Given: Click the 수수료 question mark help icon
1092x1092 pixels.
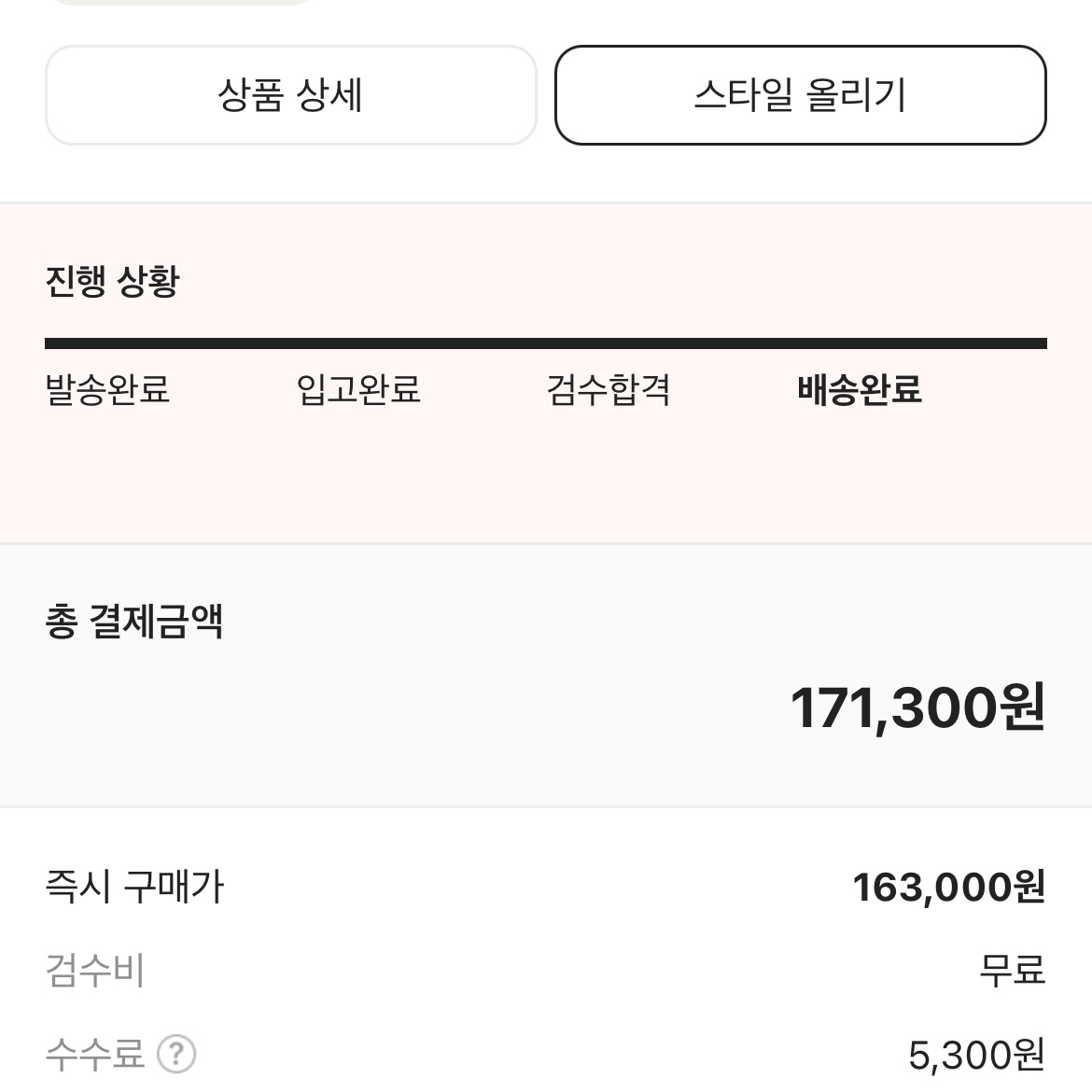Looking at the screenshot, I should coord(176,1054).
